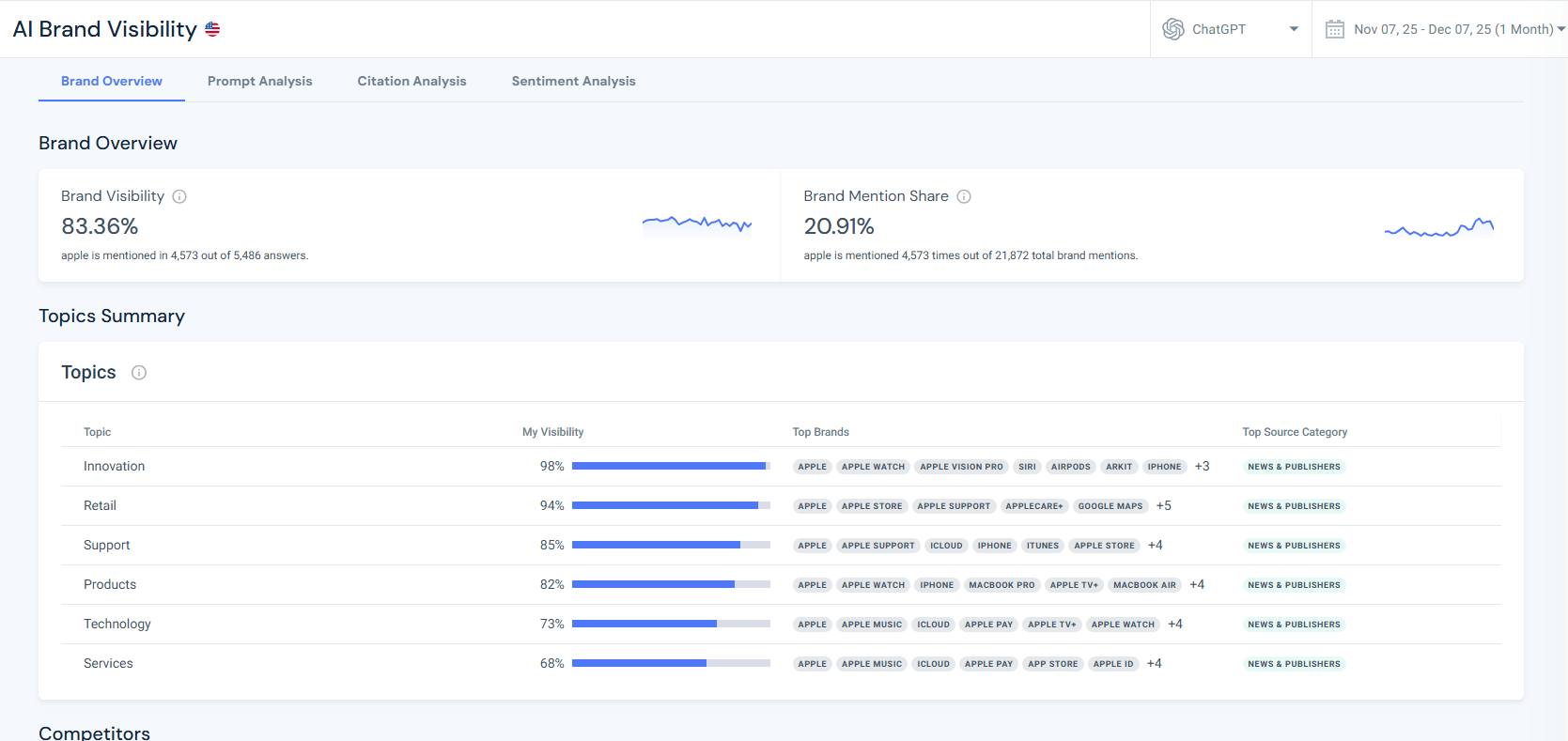Show info tooltip for Brand Visibility
1568x741 pixels.
179,196
